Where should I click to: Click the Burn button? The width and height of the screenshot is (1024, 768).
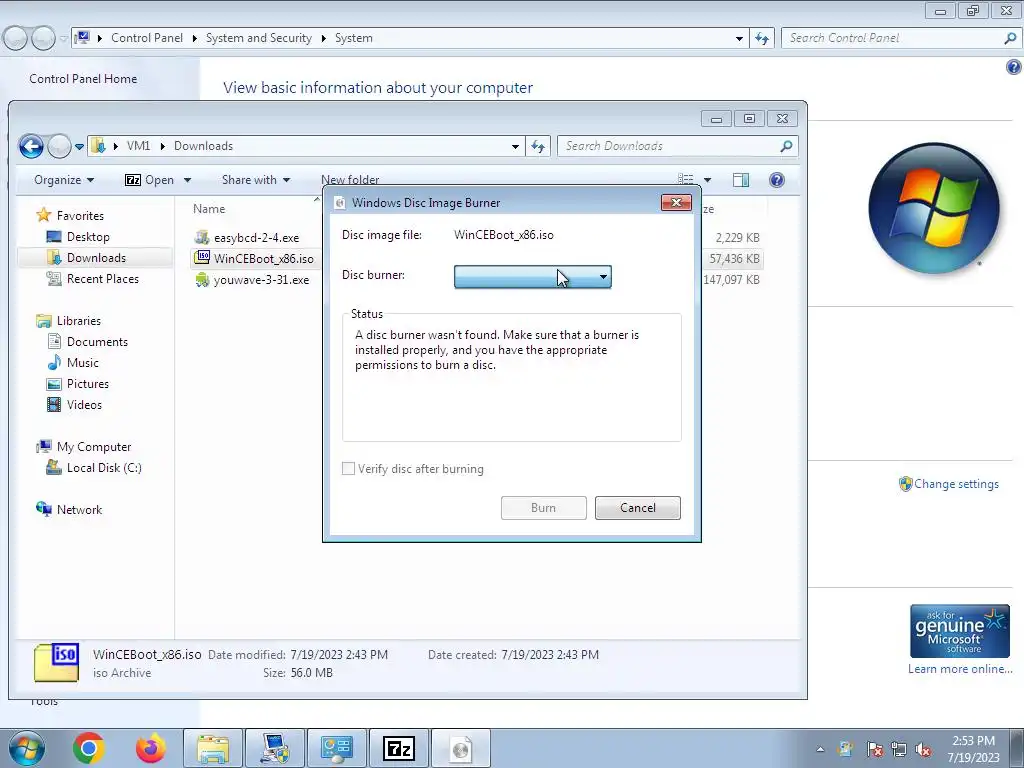point(543,507)
